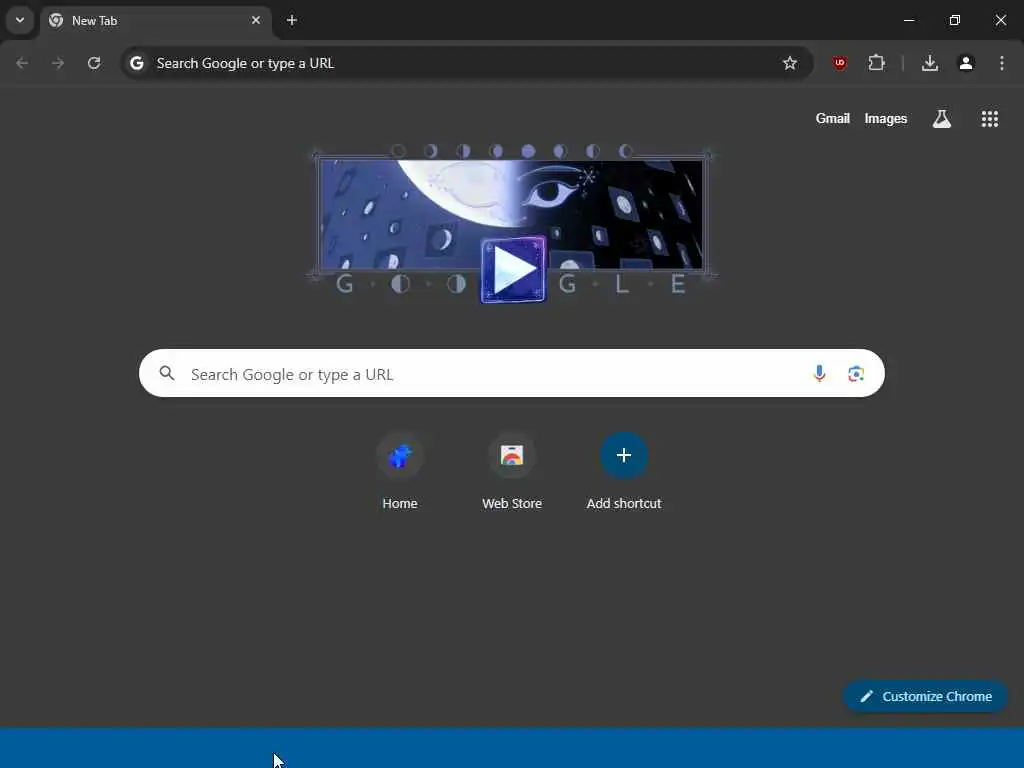This screenshot has width=1024, height=768.
Task: Show the Downloads panel
Action: pyautogui.click(x=930, y=63)
